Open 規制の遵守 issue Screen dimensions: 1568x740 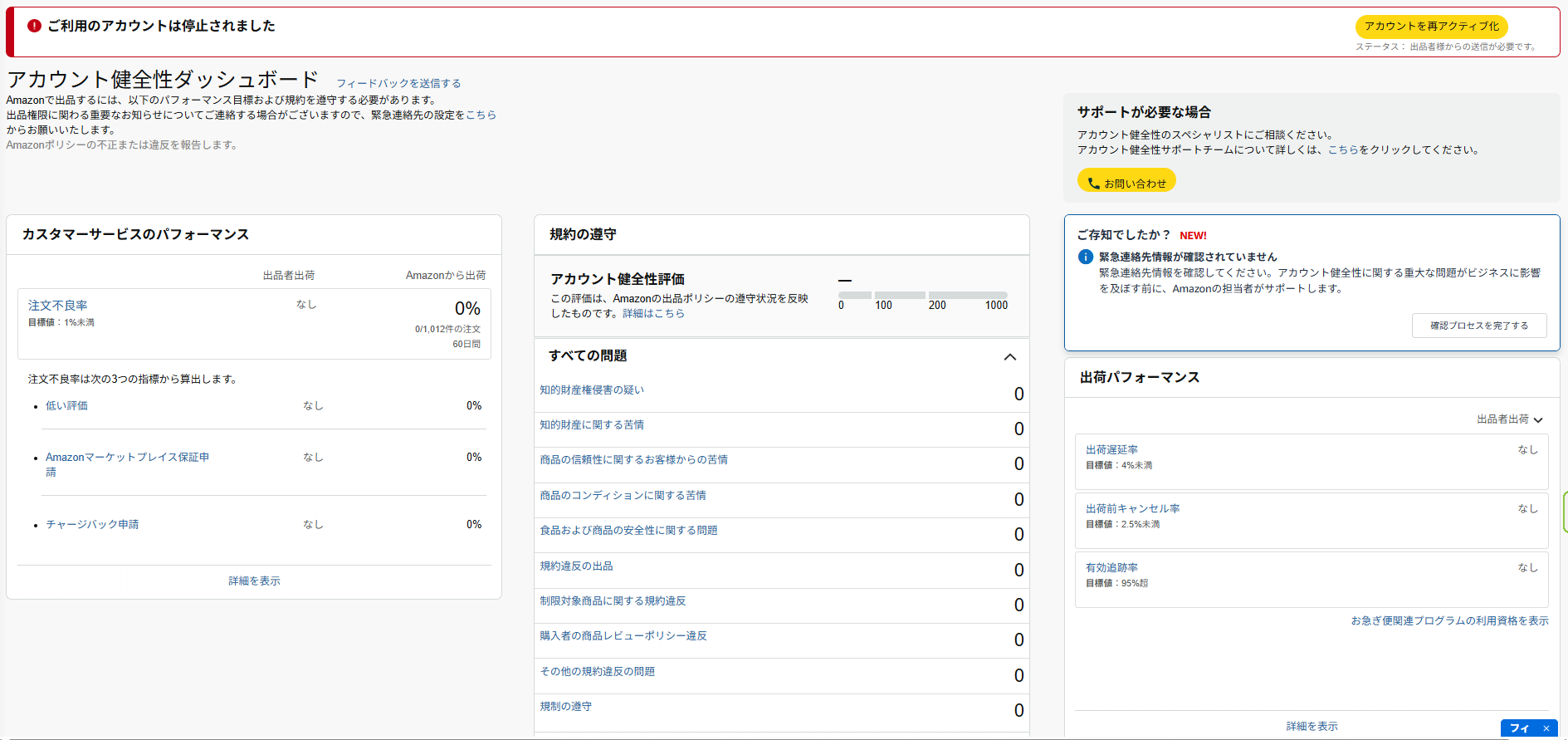click(565, 706)
